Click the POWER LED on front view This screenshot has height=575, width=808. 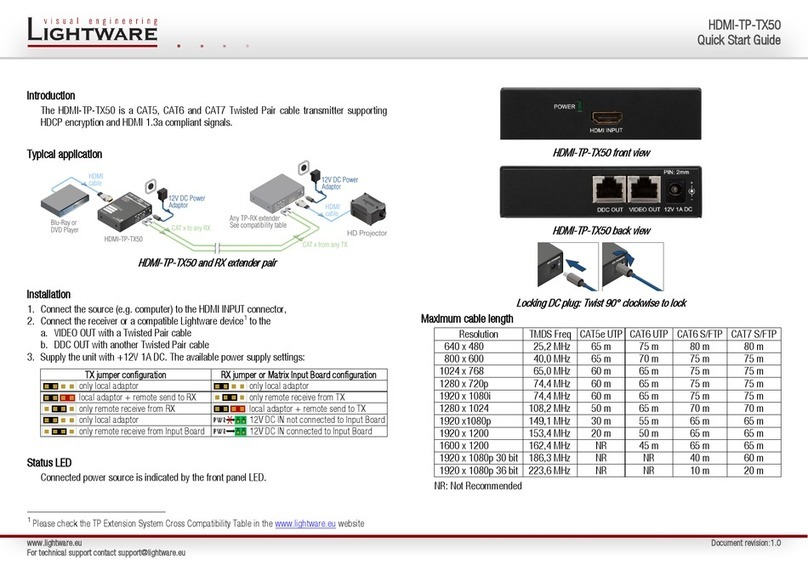(580, 106)
